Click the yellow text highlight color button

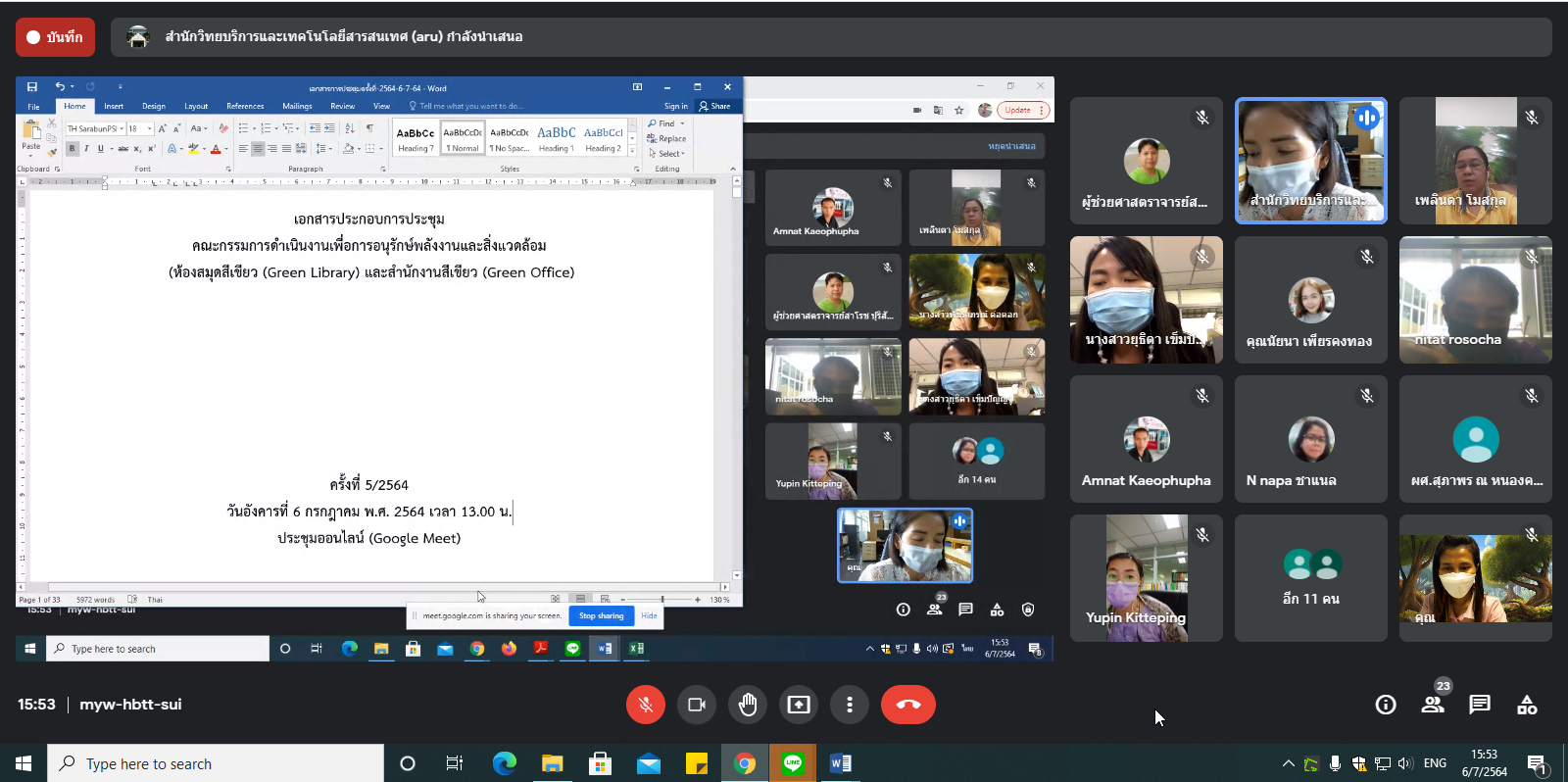[193, 149]
